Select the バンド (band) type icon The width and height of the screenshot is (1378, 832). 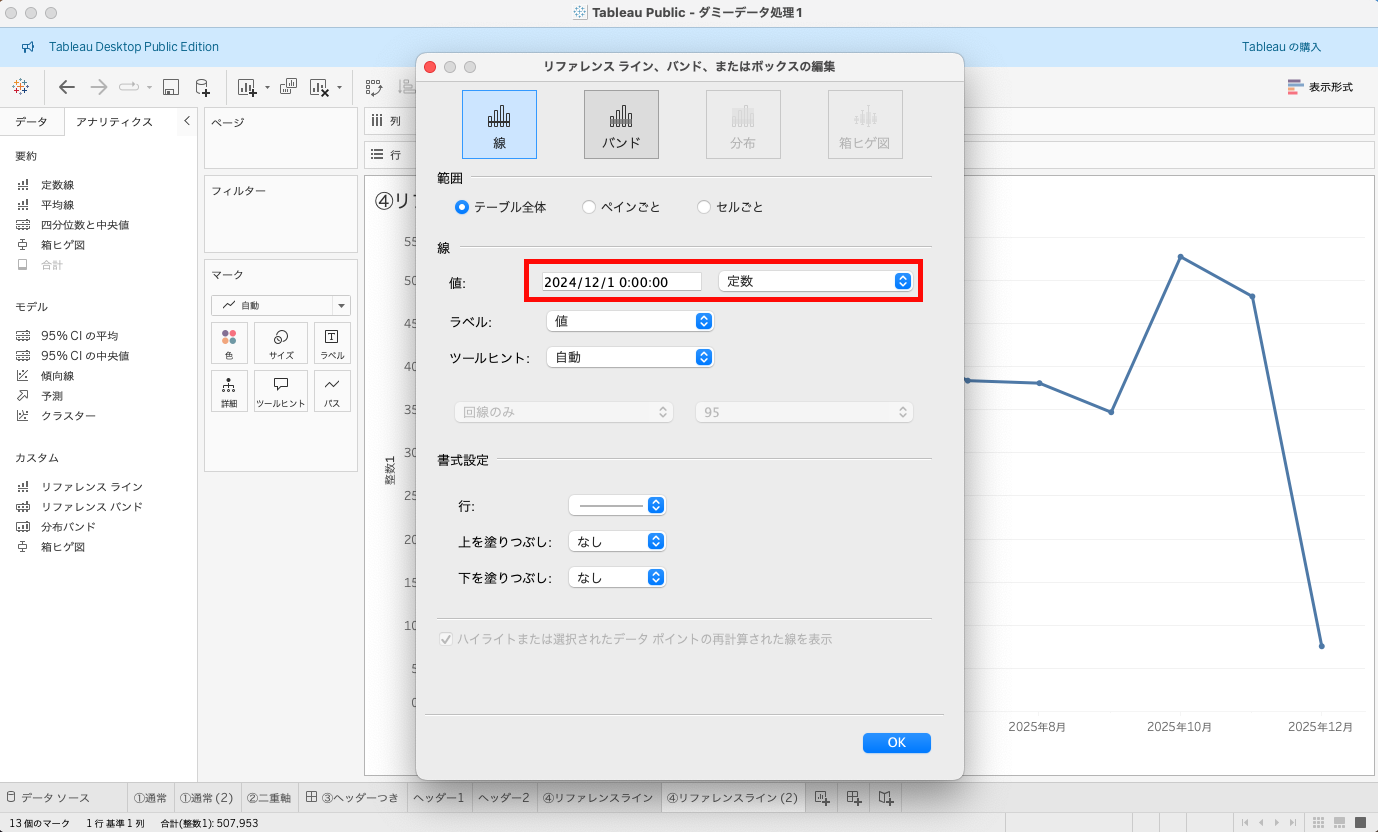point(621,125)
